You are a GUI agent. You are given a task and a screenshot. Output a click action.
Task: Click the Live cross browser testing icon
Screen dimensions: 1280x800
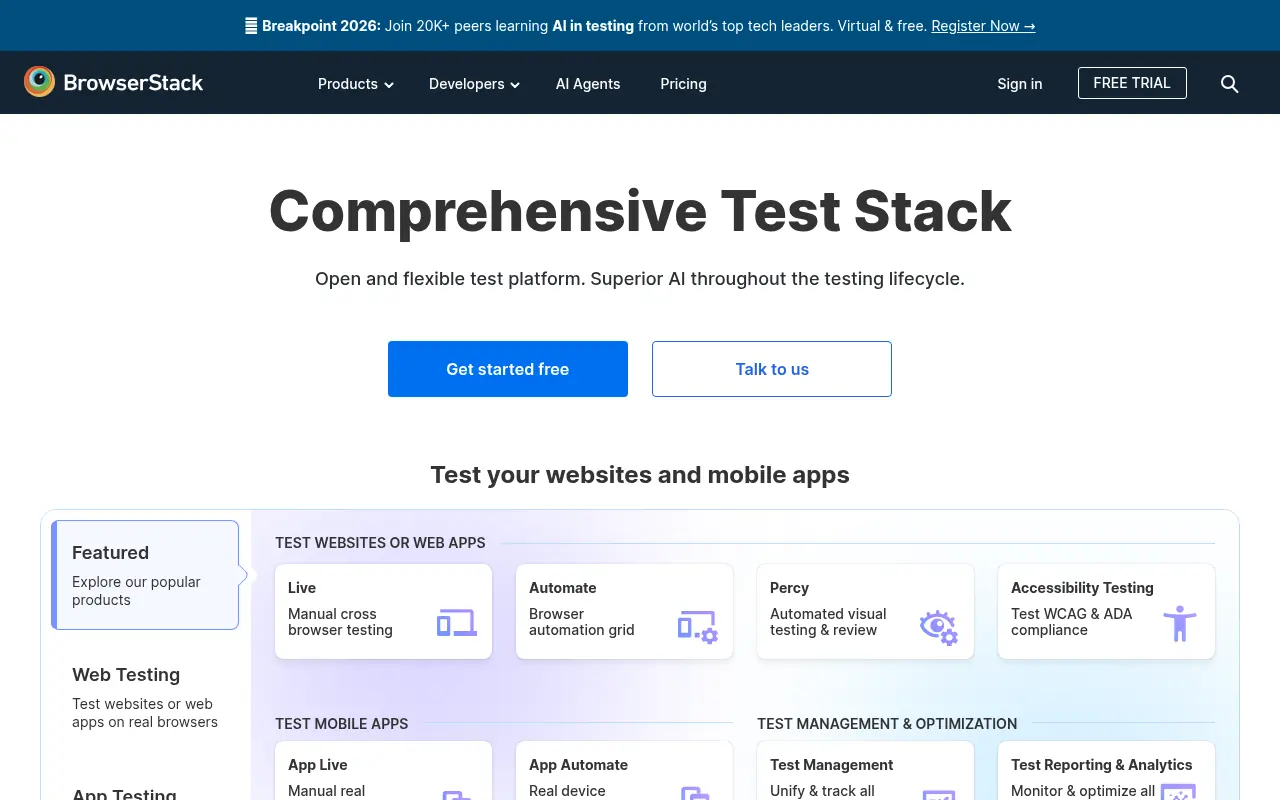point(456,621)
